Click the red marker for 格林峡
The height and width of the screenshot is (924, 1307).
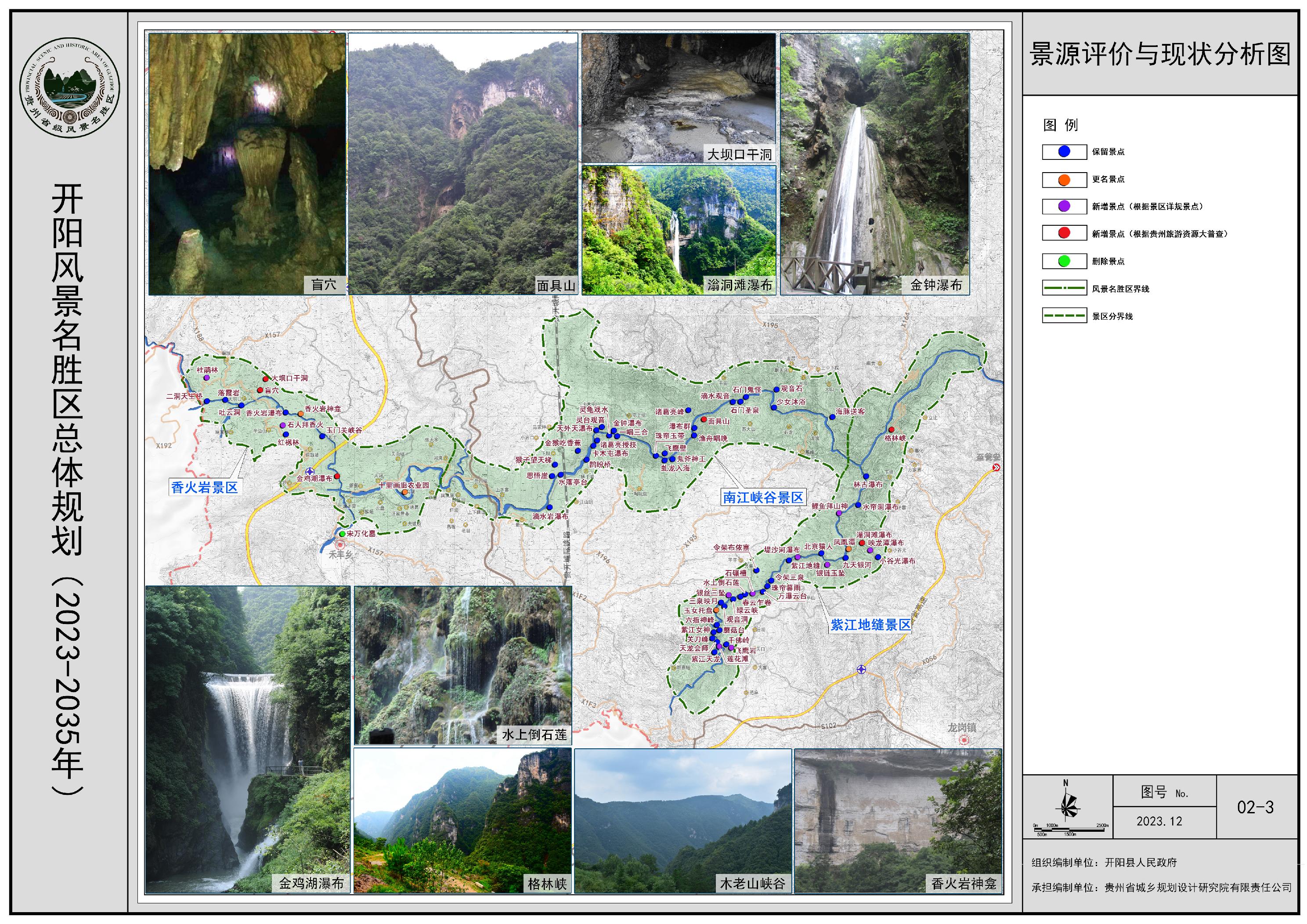(891, 430)
